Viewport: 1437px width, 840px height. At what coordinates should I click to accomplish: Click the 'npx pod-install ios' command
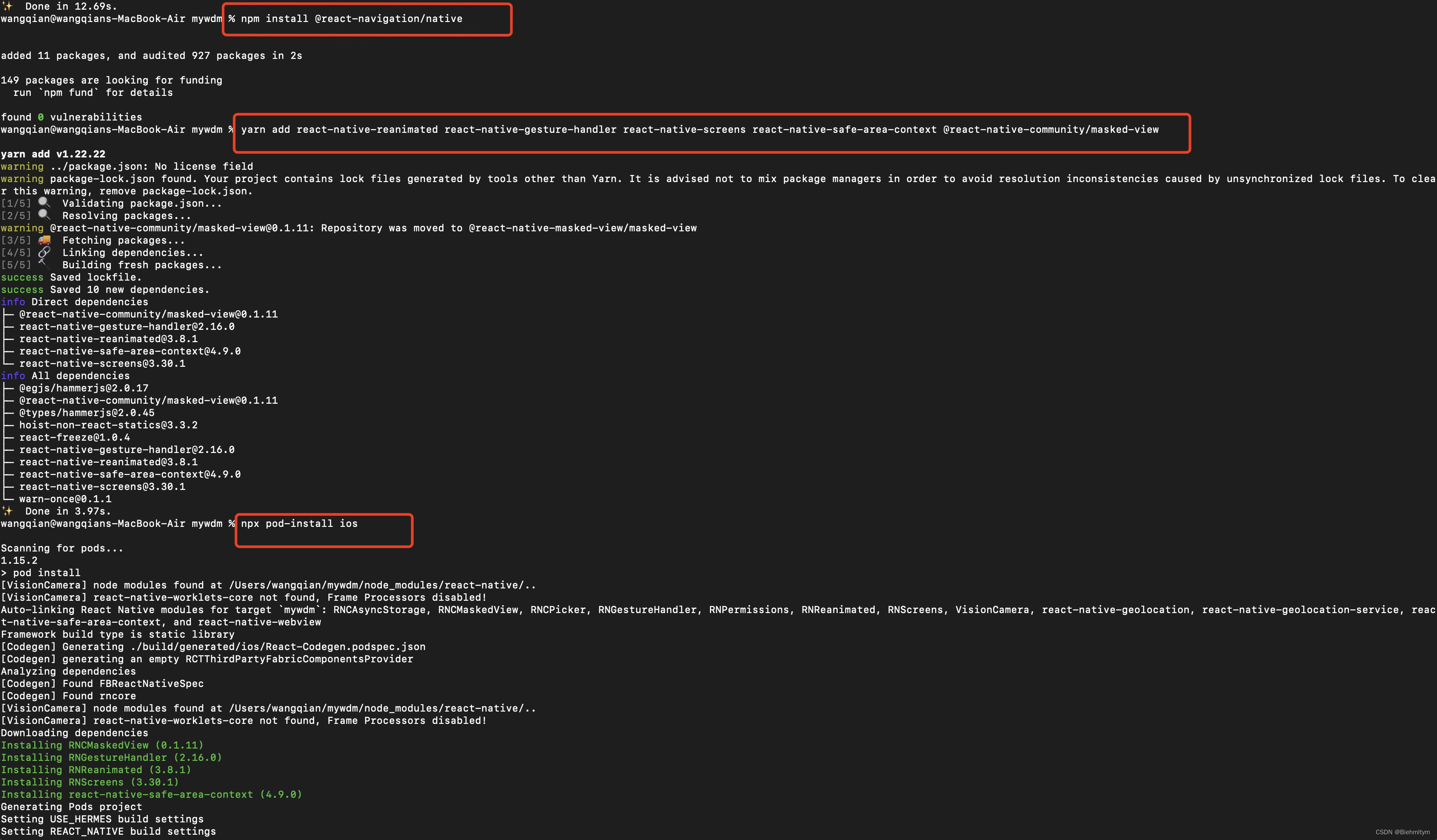point(299,524)
